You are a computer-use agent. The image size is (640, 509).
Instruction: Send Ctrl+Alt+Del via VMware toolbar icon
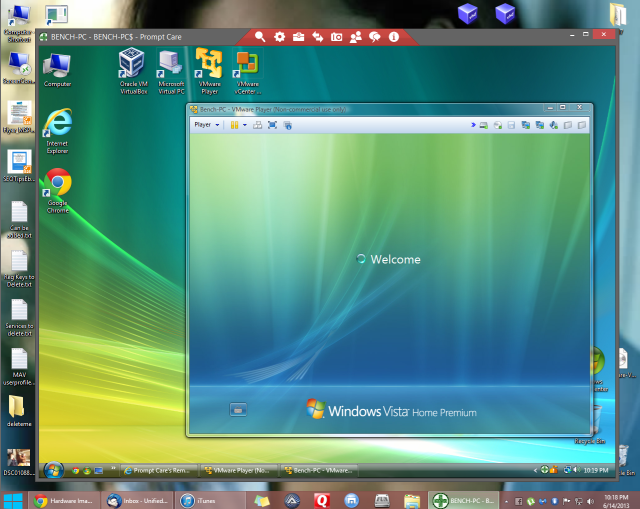point(258,125)
